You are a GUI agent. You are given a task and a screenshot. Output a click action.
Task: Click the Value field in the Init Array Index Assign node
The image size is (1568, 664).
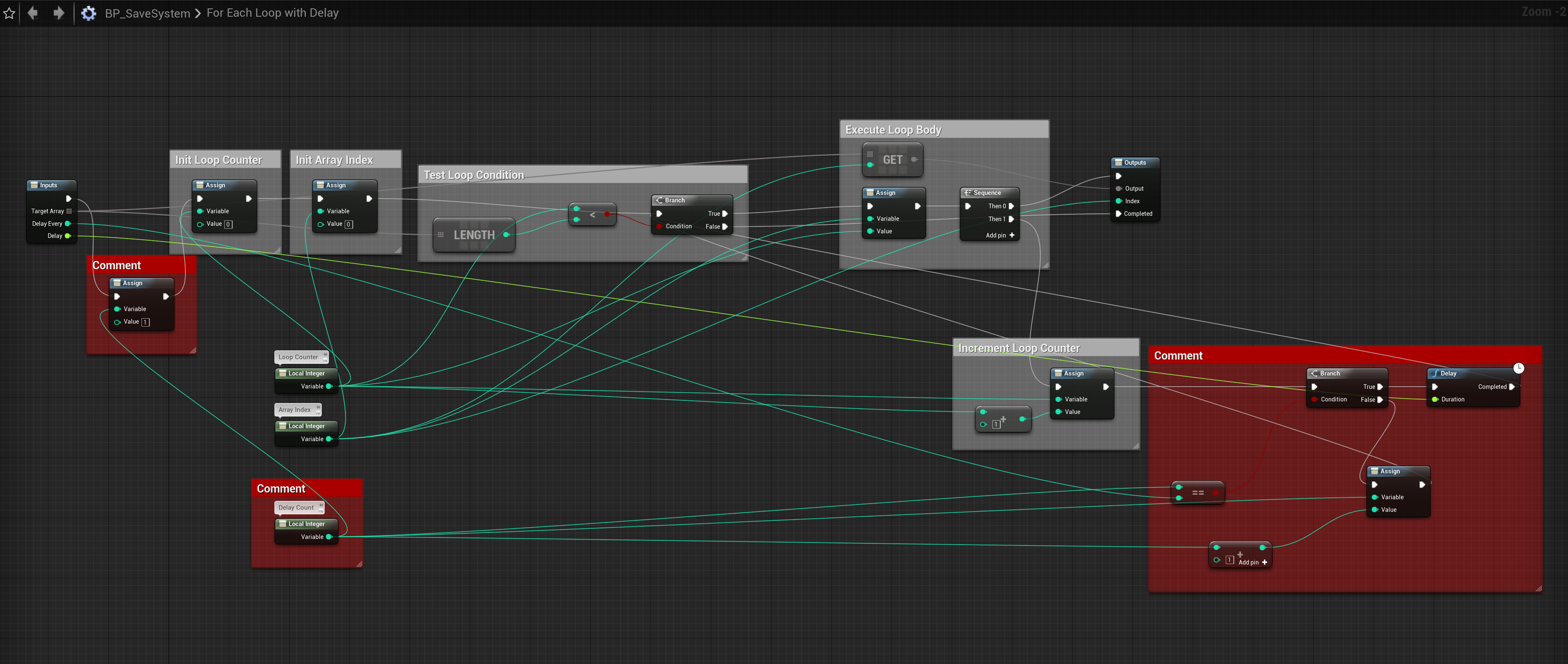(x=349, y=224)
